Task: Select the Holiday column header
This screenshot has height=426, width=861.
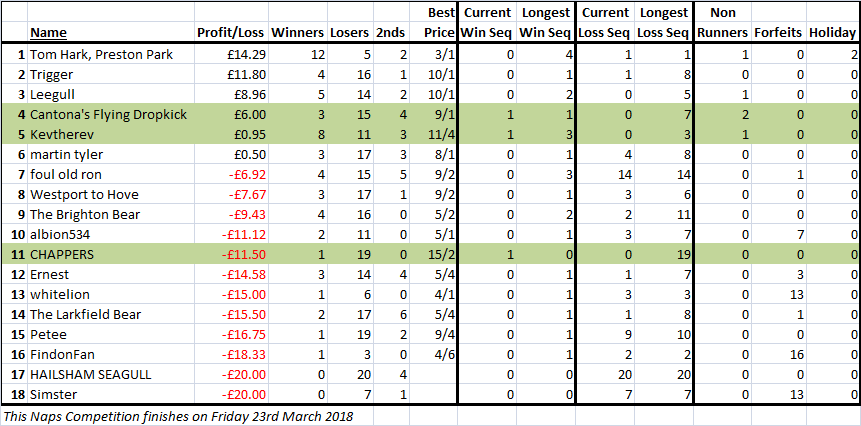Action: pos(832,32)
